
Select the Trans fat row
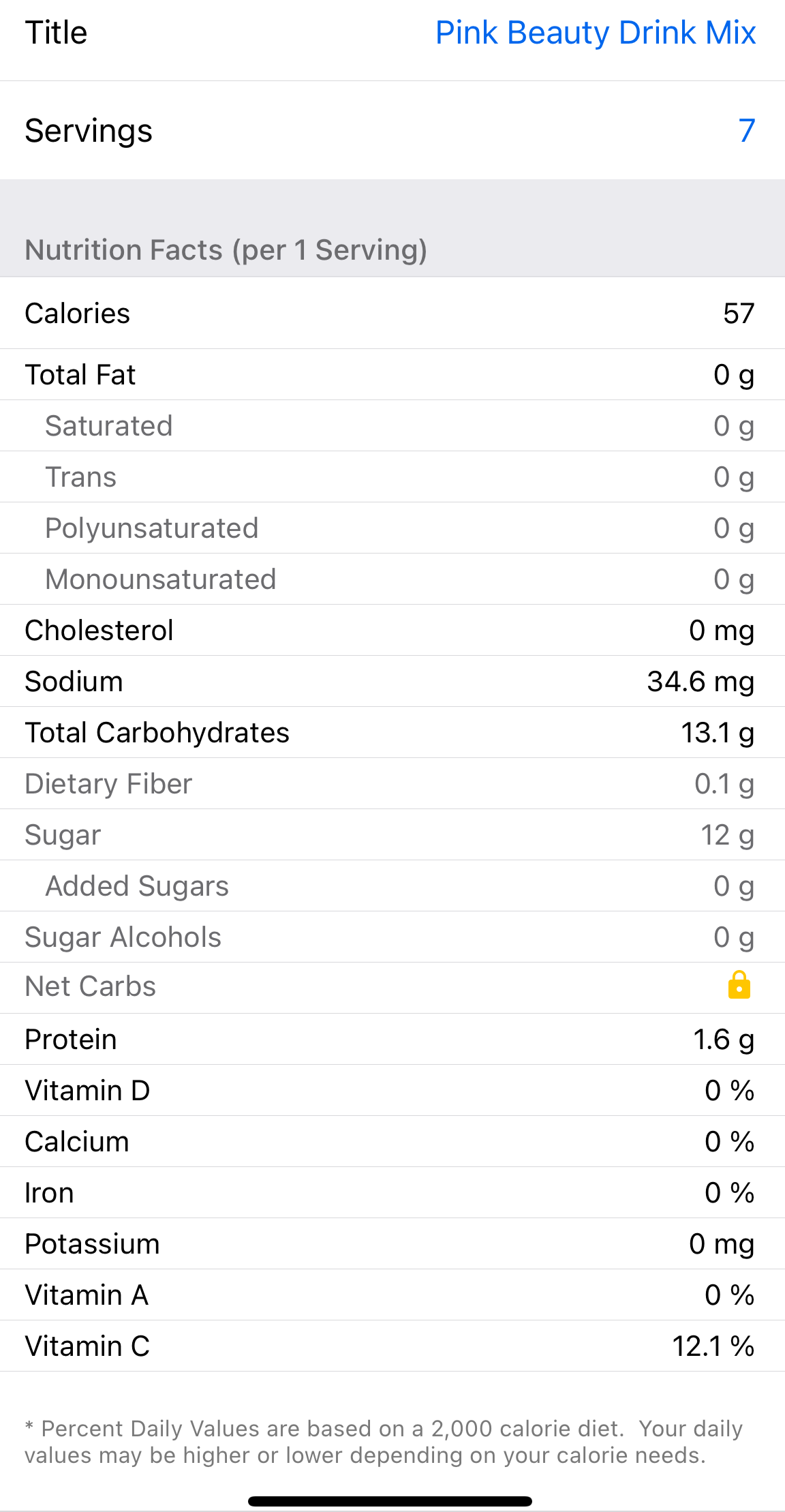[x=392, y=477]
